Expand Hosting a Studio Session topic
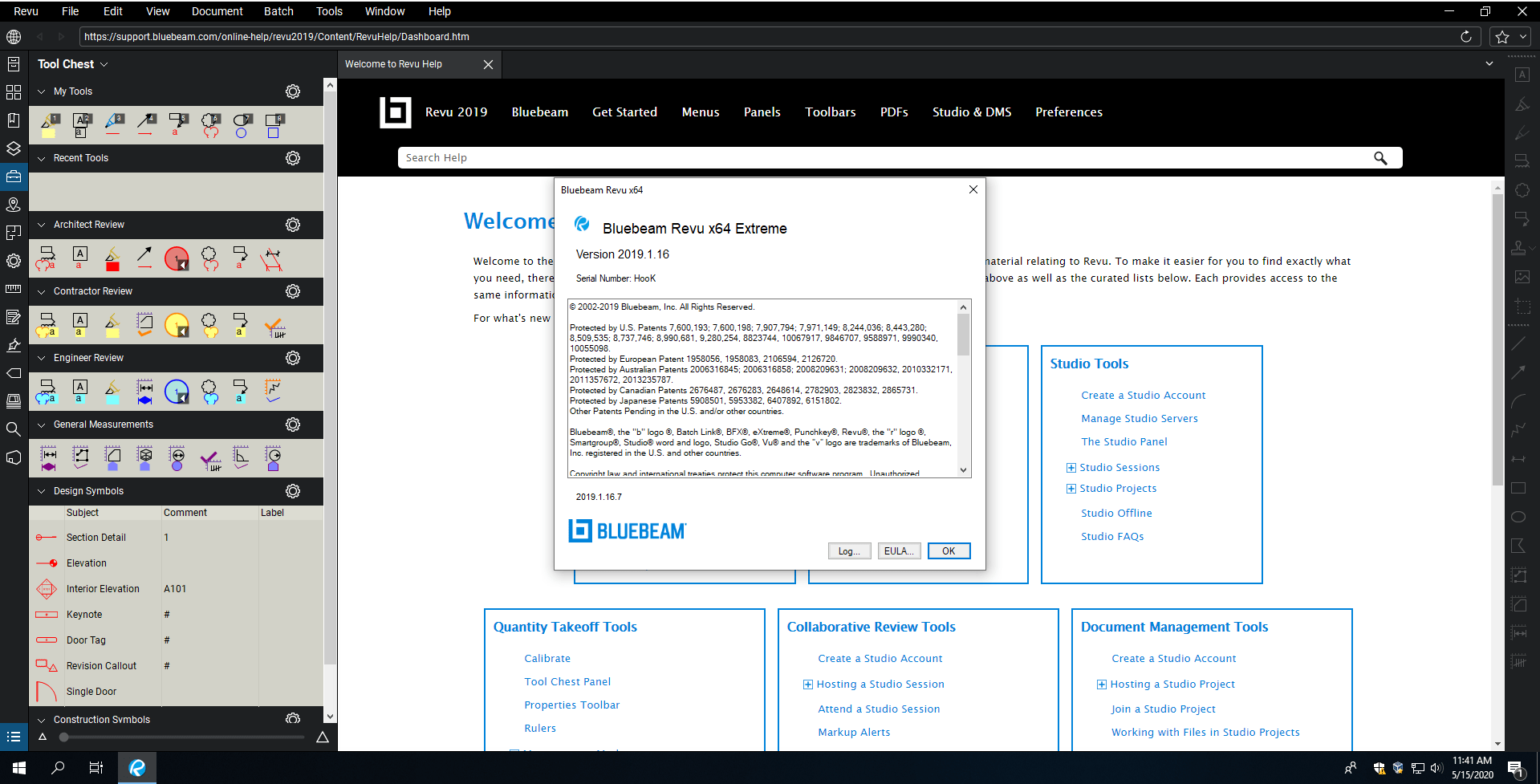This screenshot has height=784, width=1540. [807, 684]
